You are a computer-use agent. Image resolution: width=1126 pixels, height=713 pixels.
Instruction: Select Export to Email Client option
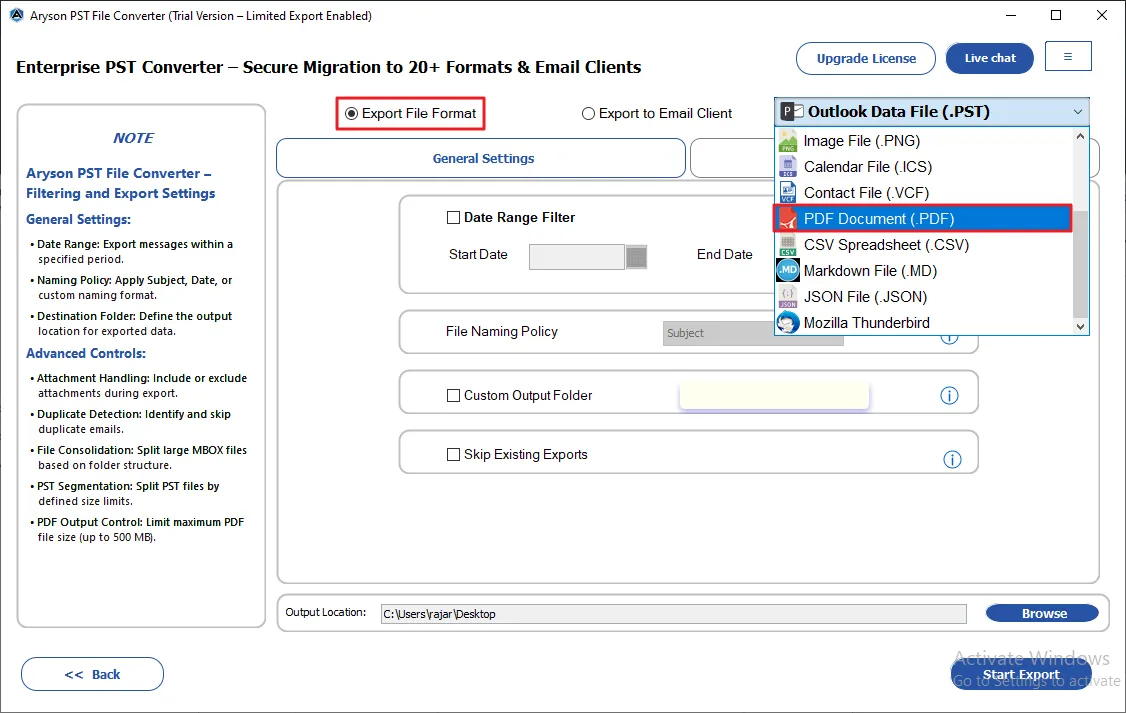coord(657,113)
